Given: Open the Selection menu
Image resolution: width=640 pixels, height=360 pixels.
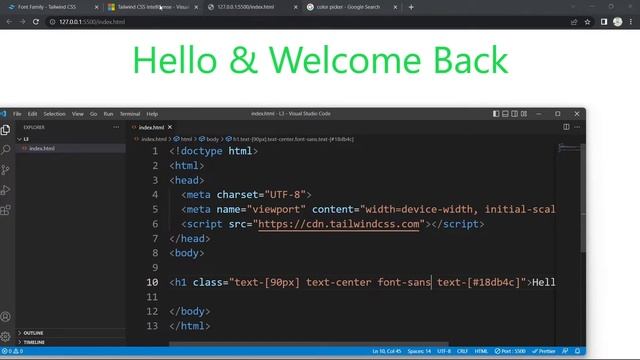Looking at the screenshot, I should (54, 114).
